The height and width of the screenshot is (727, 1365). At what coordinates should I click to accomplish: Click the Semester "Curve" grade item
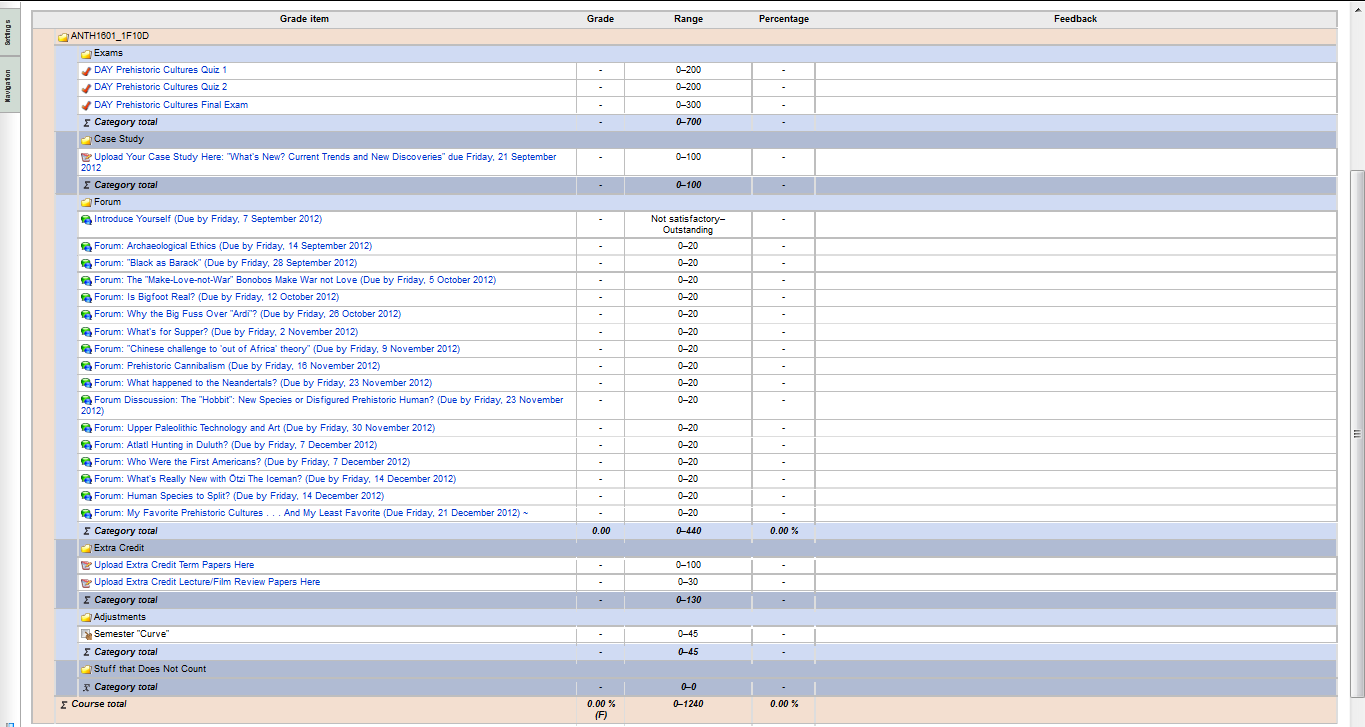coord(132,634)
